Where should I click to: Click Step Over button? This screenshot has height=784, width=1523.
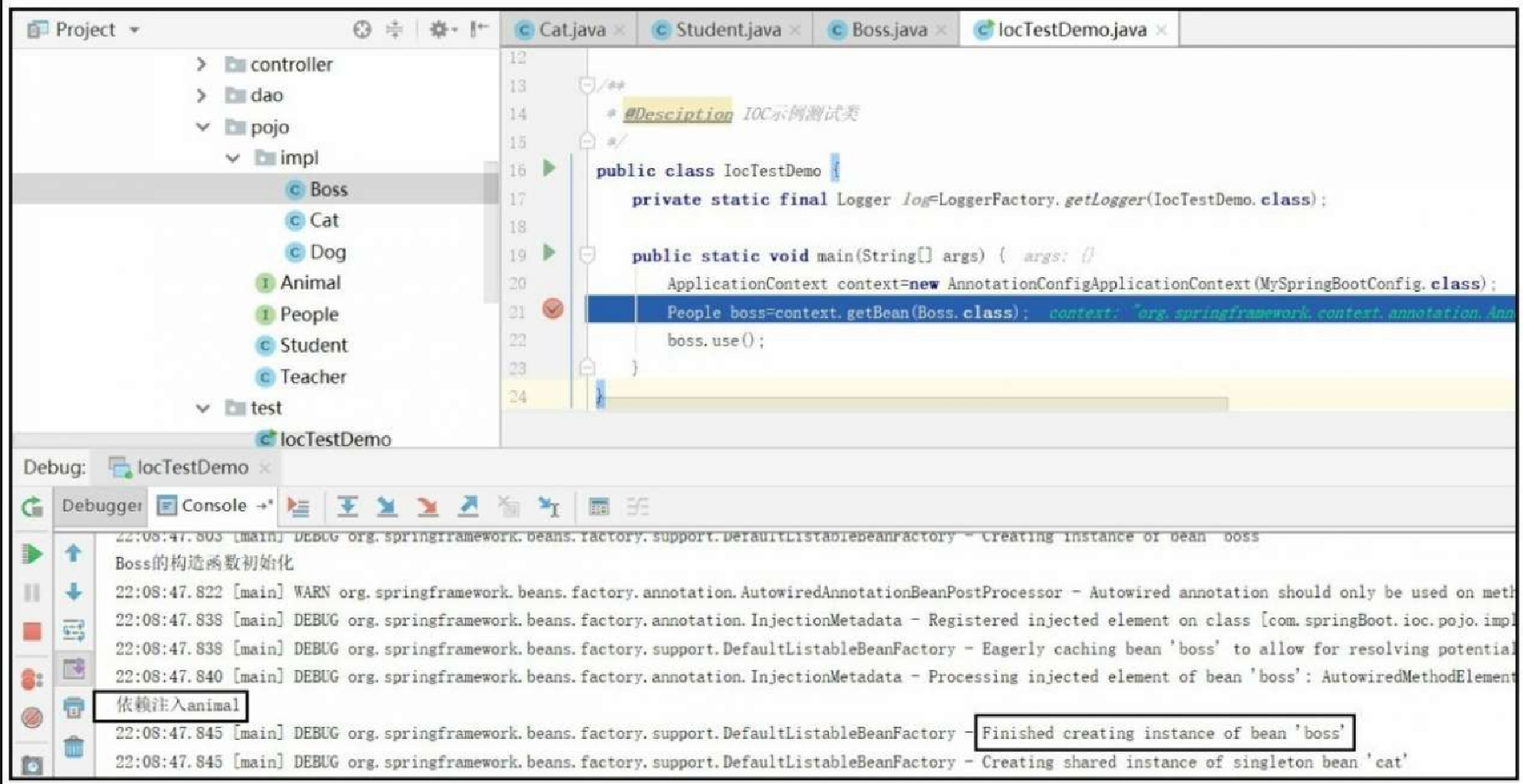click(347, 507)
